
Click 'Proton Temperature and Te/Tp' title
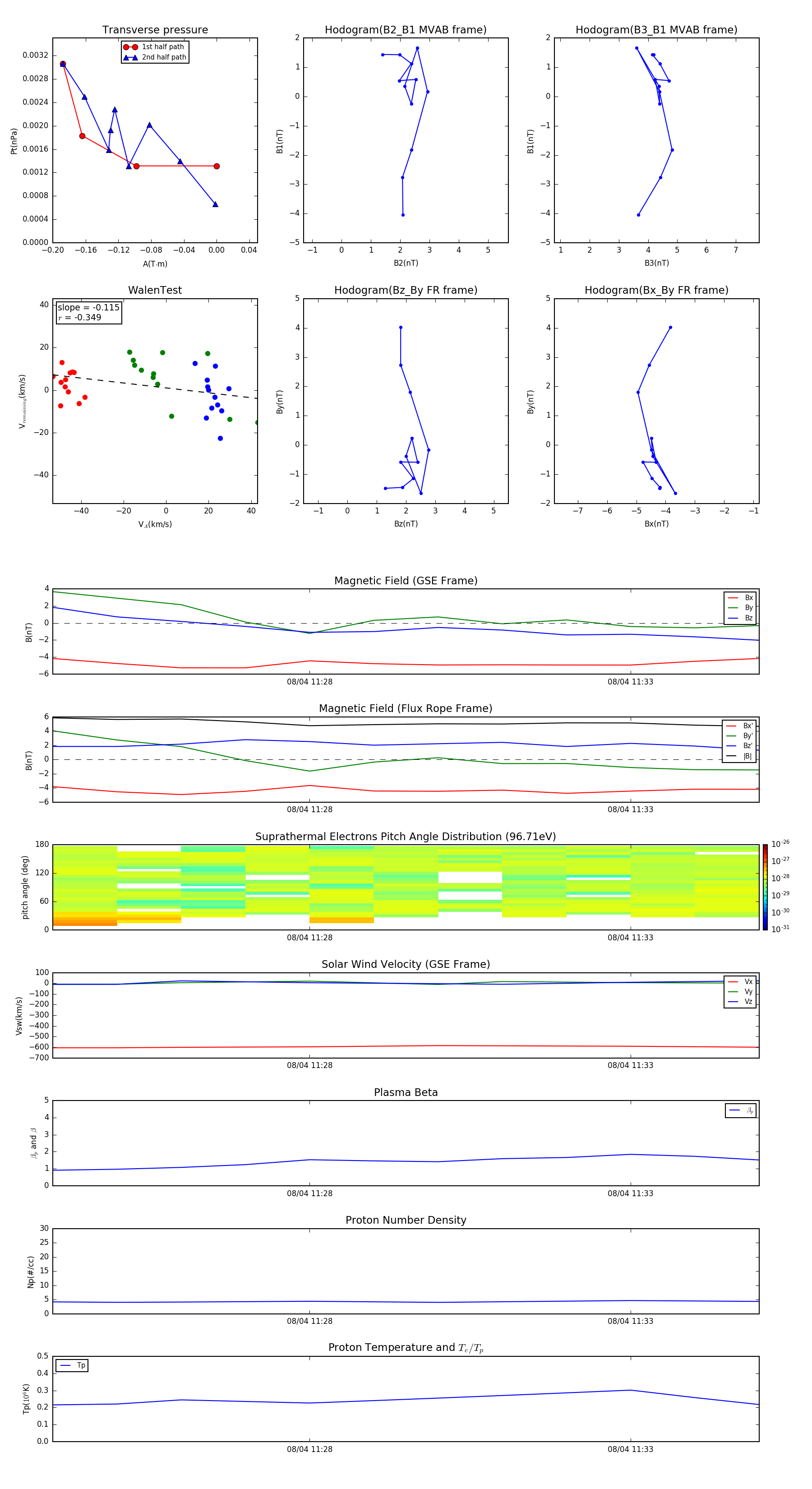pos(406,1347)
